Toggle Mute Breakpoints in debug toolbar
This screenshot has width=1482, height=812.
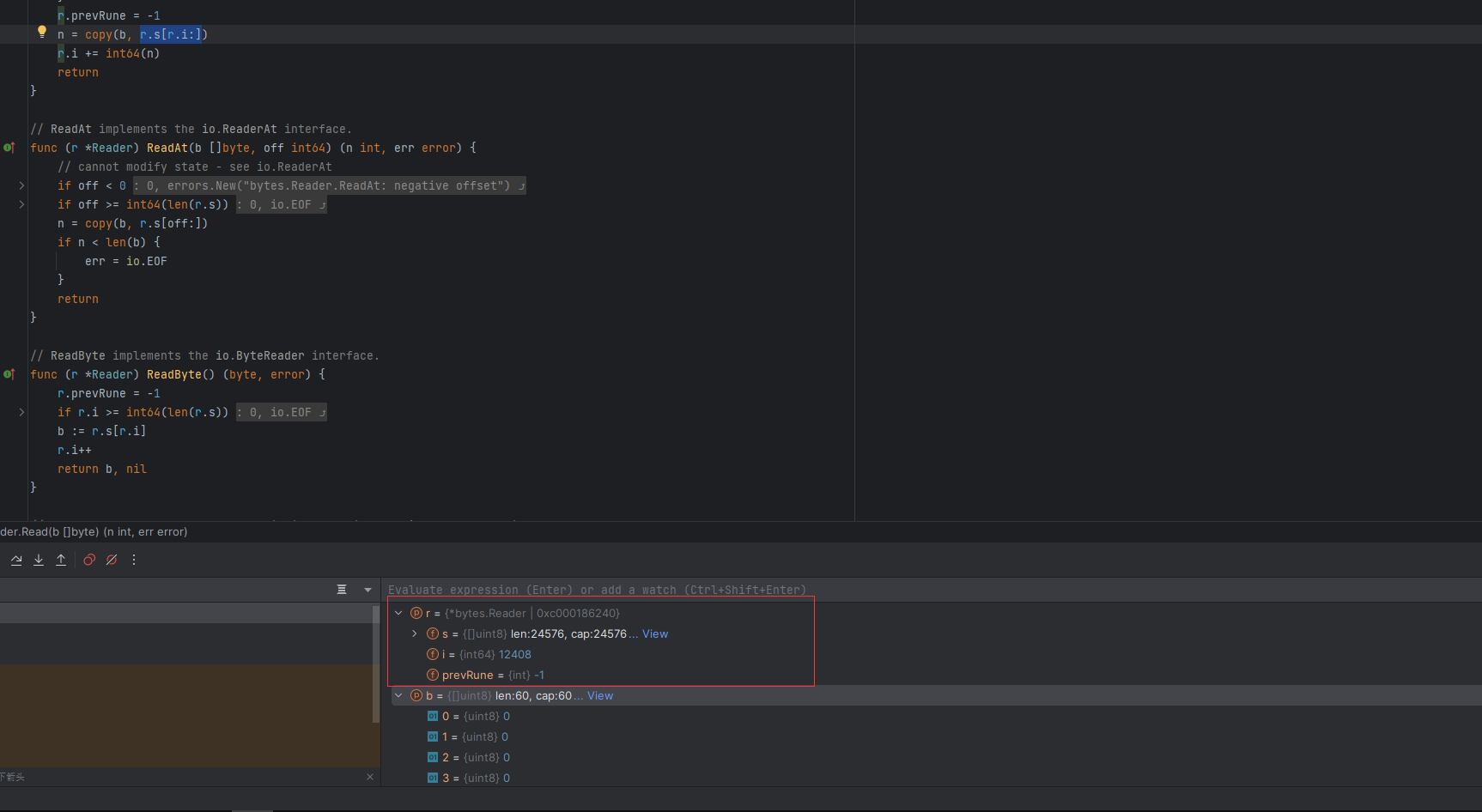(112, 560)
